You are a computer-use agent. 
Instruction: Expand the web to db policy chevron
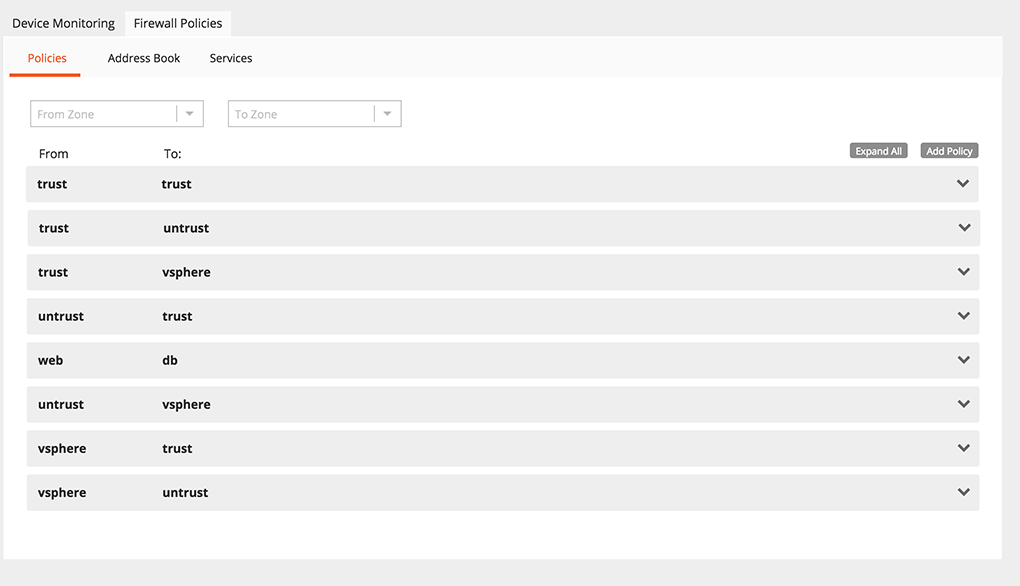(x=964, y=360)
